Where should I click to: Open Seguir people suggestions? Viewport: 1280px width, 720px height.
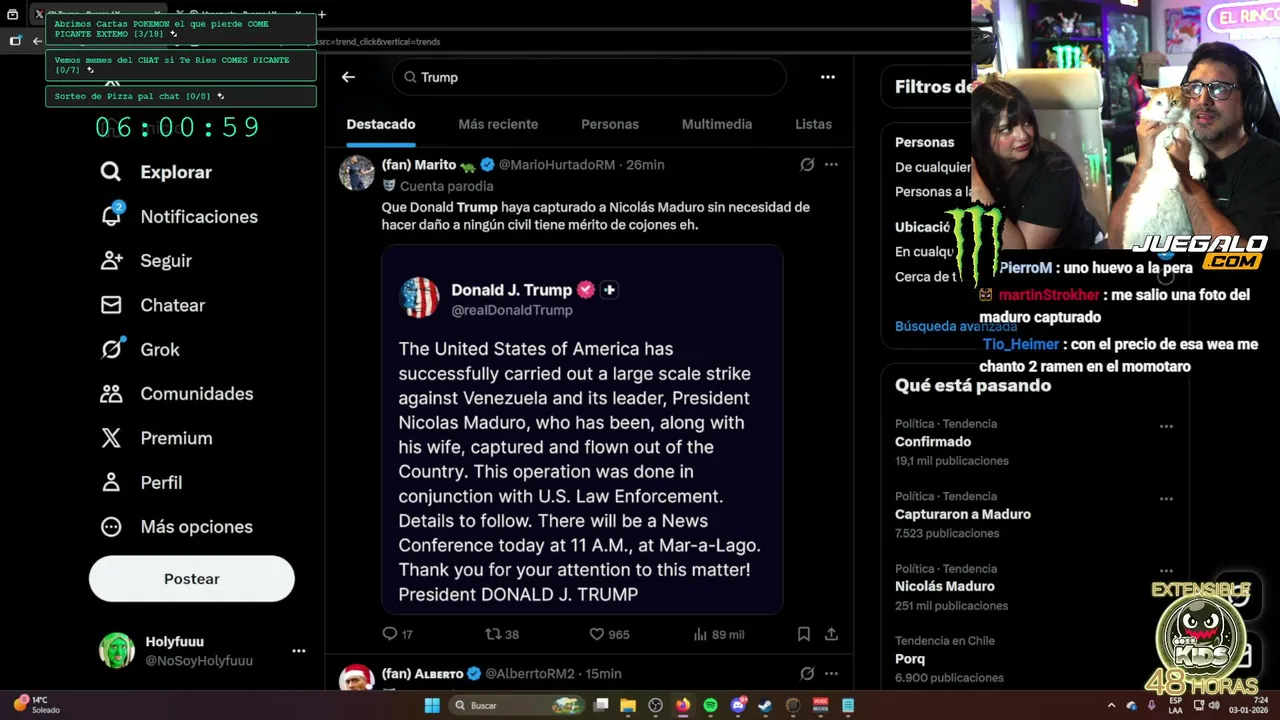pos(146,260)
